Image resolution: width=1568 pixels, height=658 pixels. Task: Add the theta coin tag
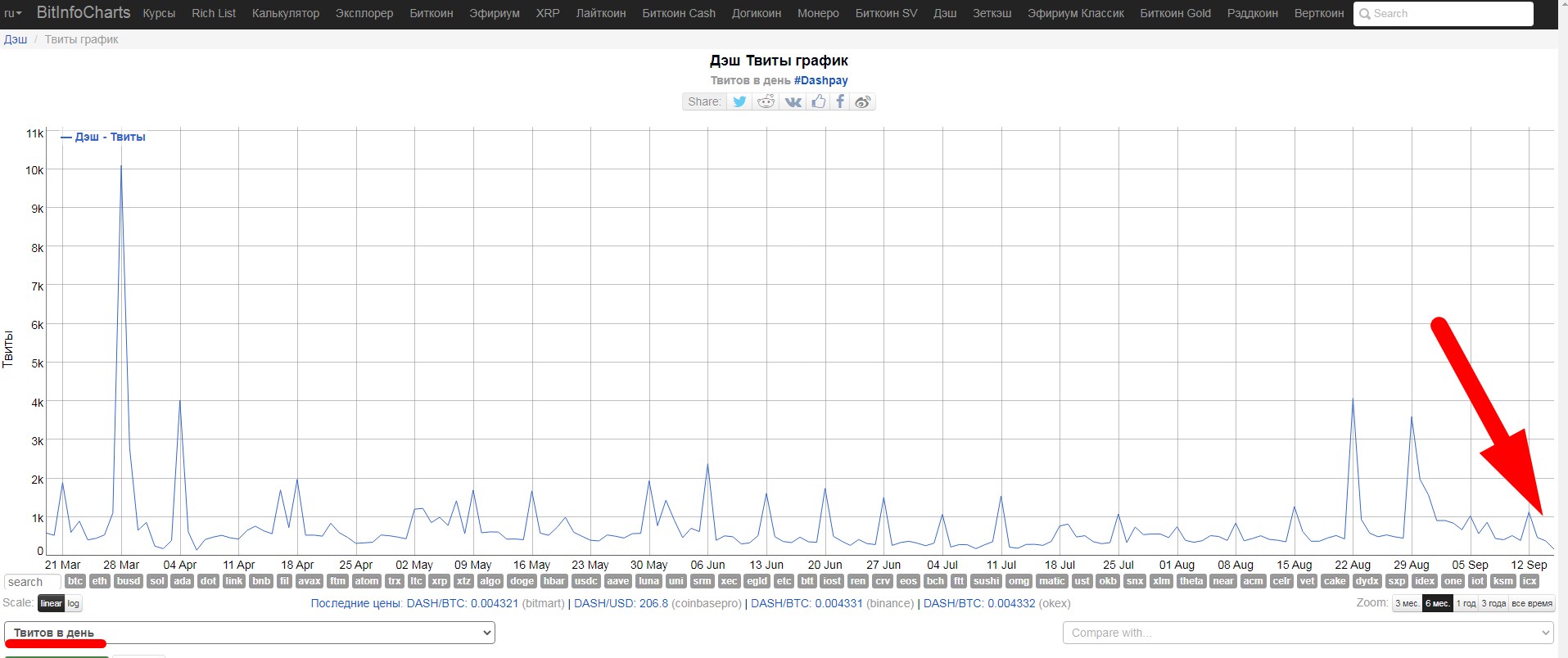click(1191, 581)
